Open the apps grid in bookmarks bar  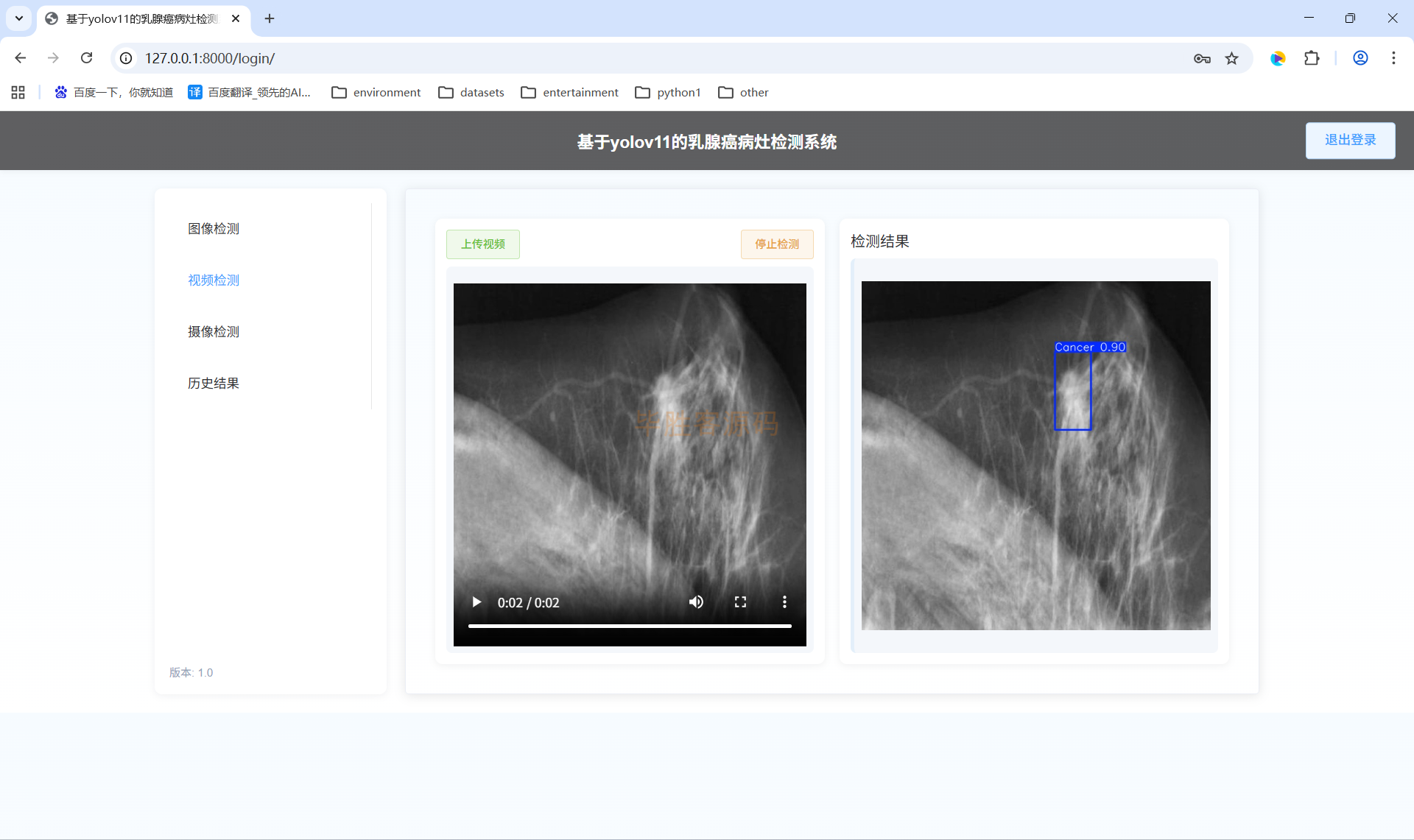[18, 92]
